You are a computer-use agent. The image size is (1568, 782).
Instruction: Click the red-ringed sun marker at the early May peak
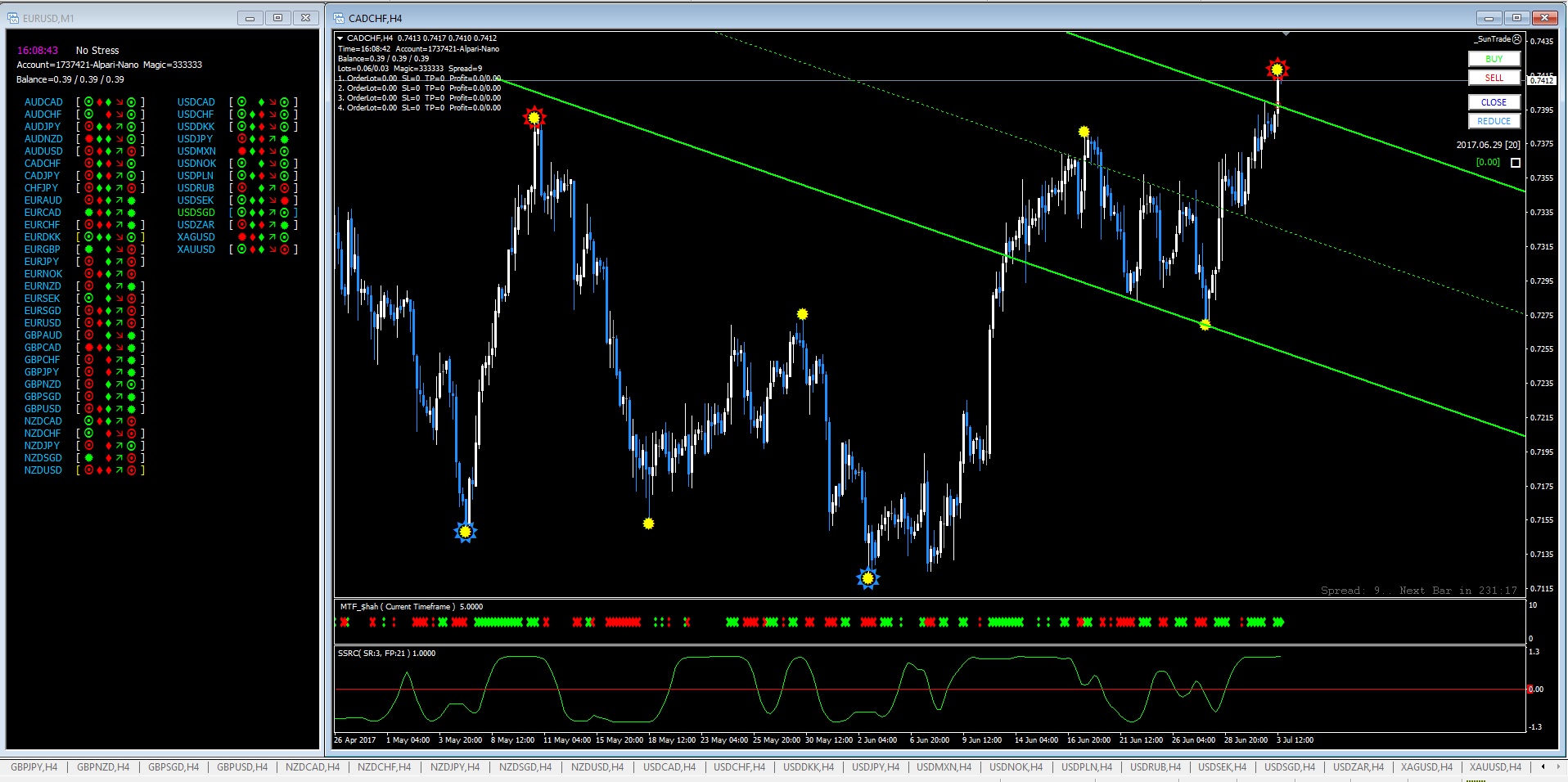[534, 118]
